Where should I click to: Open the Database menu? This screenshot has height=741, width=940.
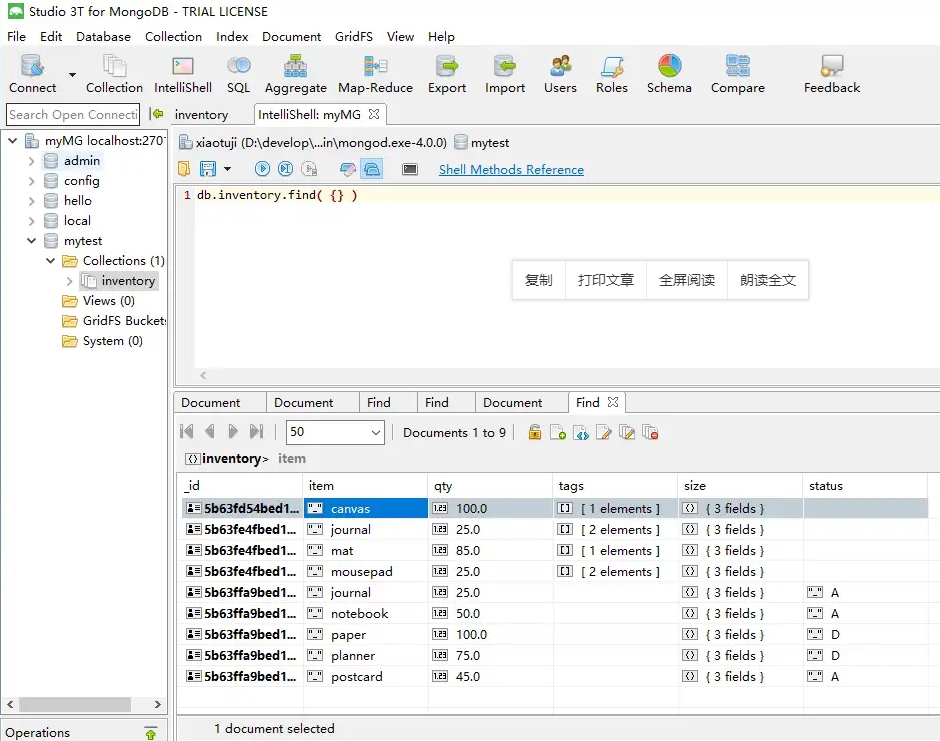tap(103, 37)
